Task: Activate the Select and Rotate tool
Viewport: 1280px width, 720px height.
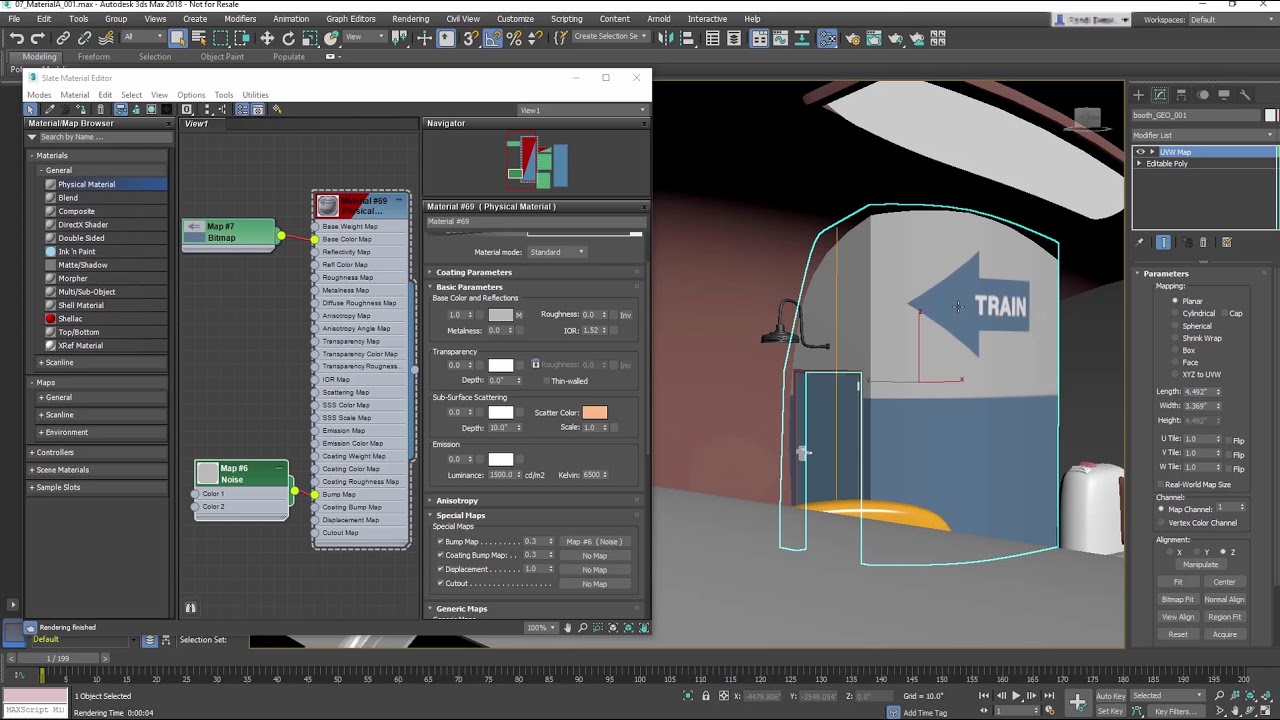Action: point(289,38)
